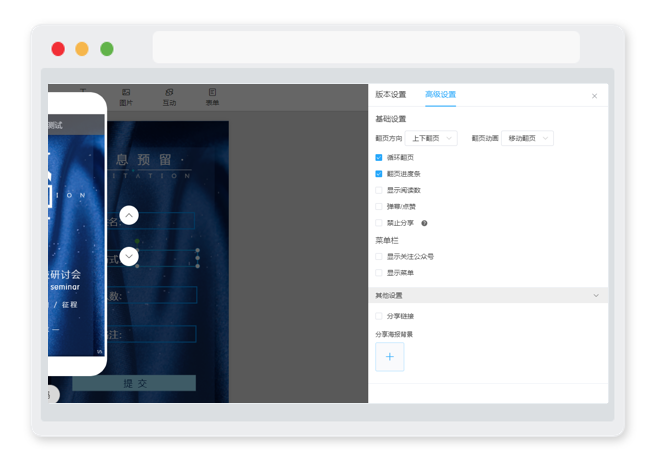Click the 备注 form field on canvas
The image size is (660, 460).
click(x=152, y=334)
